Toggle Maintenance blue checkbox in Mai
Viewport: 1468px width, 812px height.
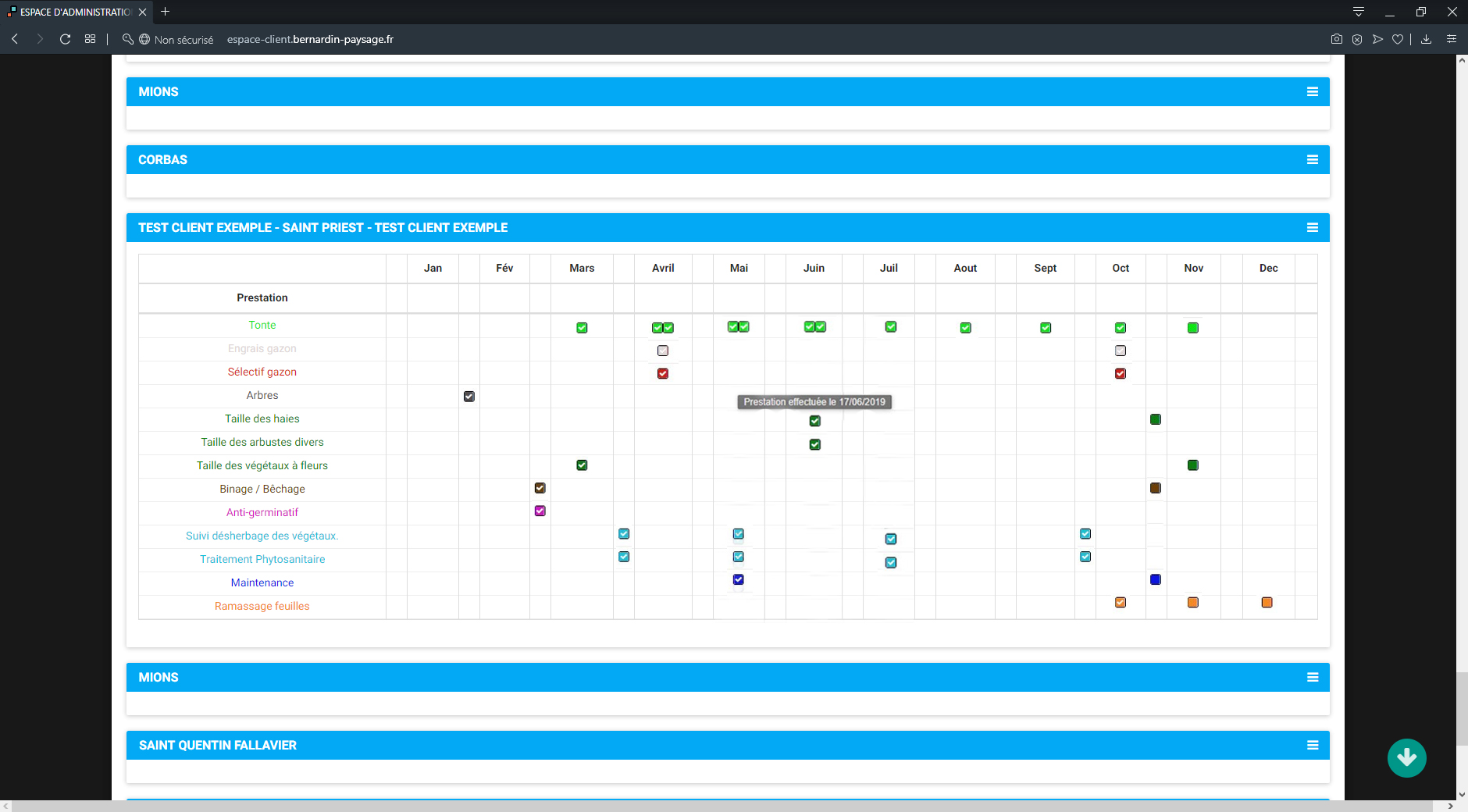[x=739, y=579]
